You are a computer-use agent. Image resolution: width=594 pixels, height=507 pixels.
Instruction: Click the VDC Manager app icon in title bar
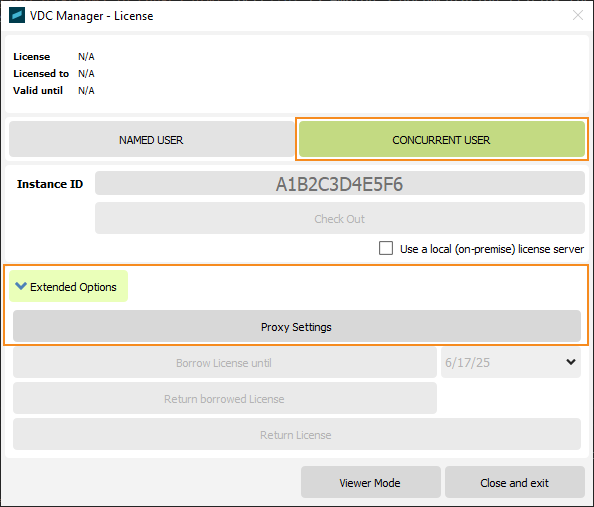[x=17, y=16]
